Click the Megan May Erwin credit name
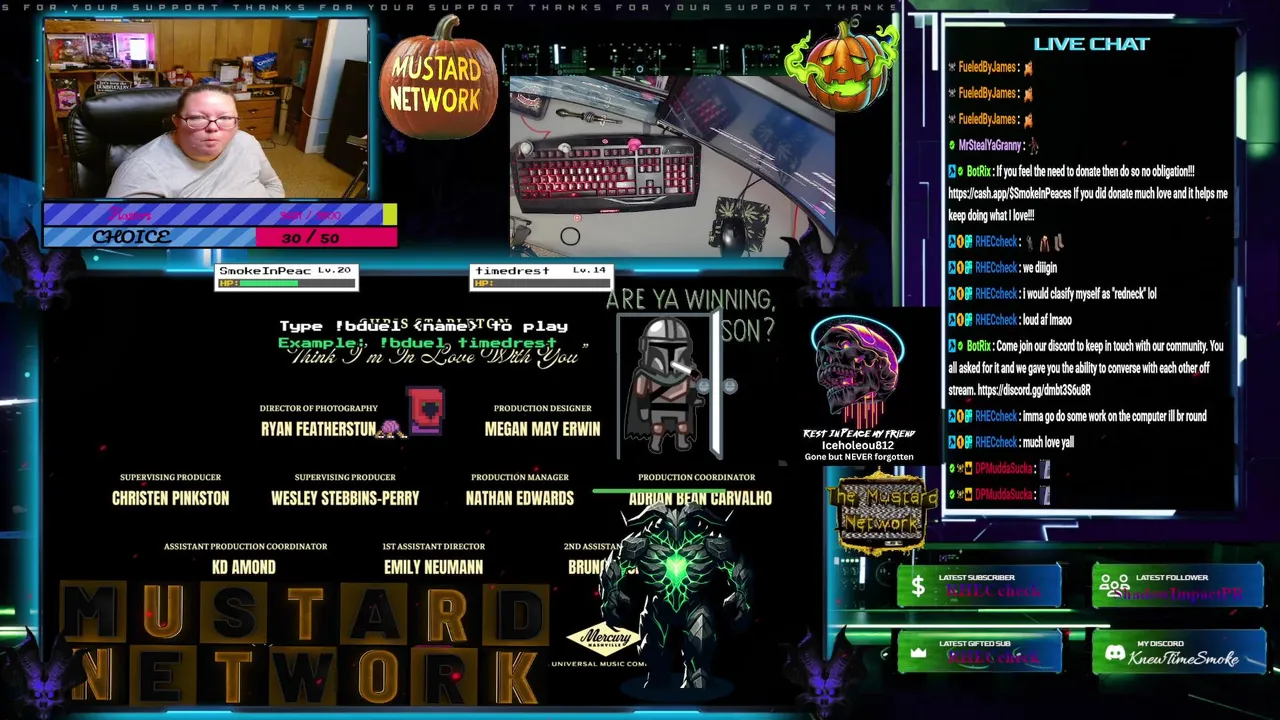The height and width of the screenshot is (720, 1280). click(x=542, y=429)
